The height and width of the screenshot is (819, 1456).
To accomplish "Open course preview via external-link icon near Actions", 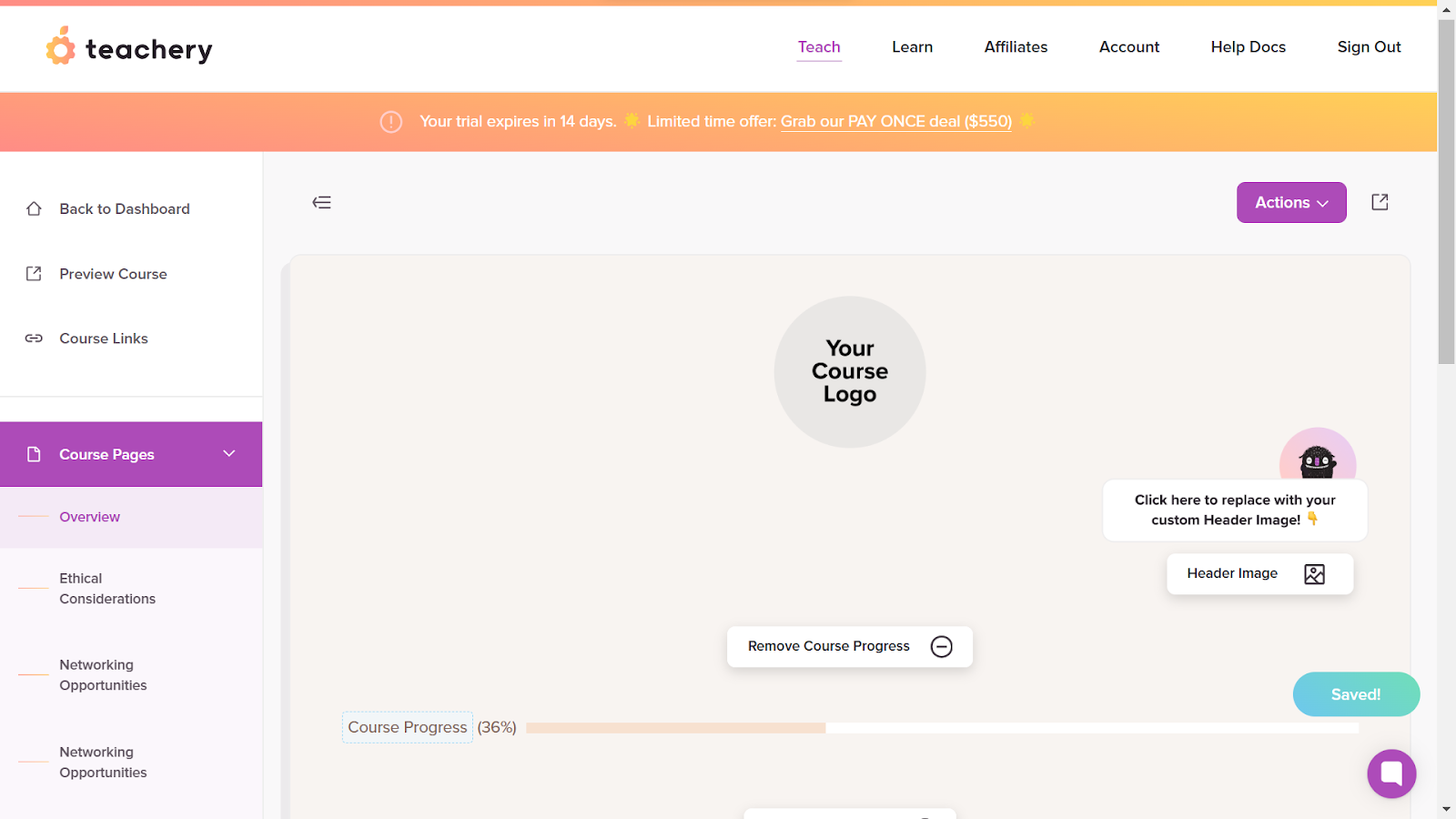I will click(1380, 202).
